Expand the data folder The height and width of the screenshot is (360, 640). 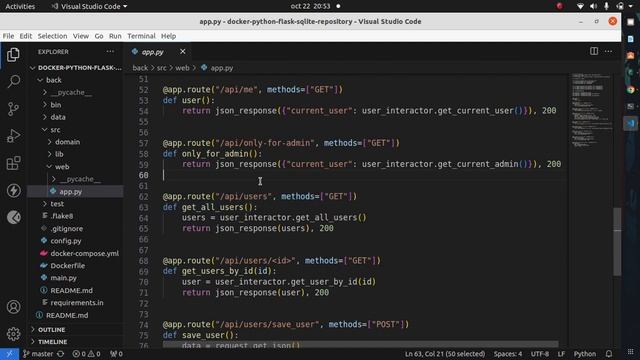click(76, 117)
